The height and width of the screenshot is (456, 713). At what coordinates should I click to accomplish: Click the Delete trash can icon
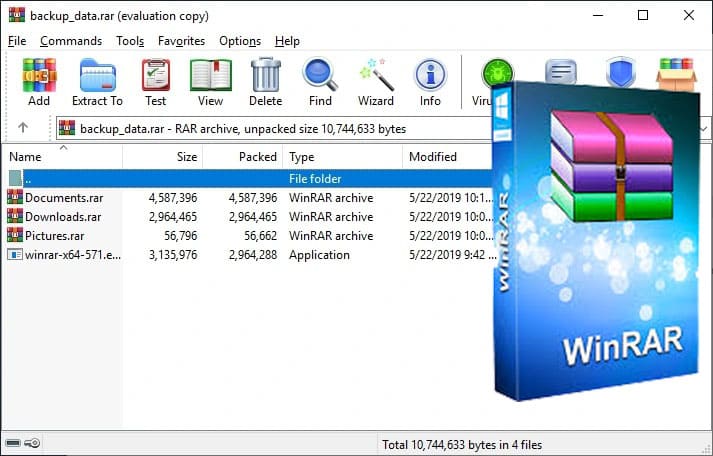coord(266,75)
